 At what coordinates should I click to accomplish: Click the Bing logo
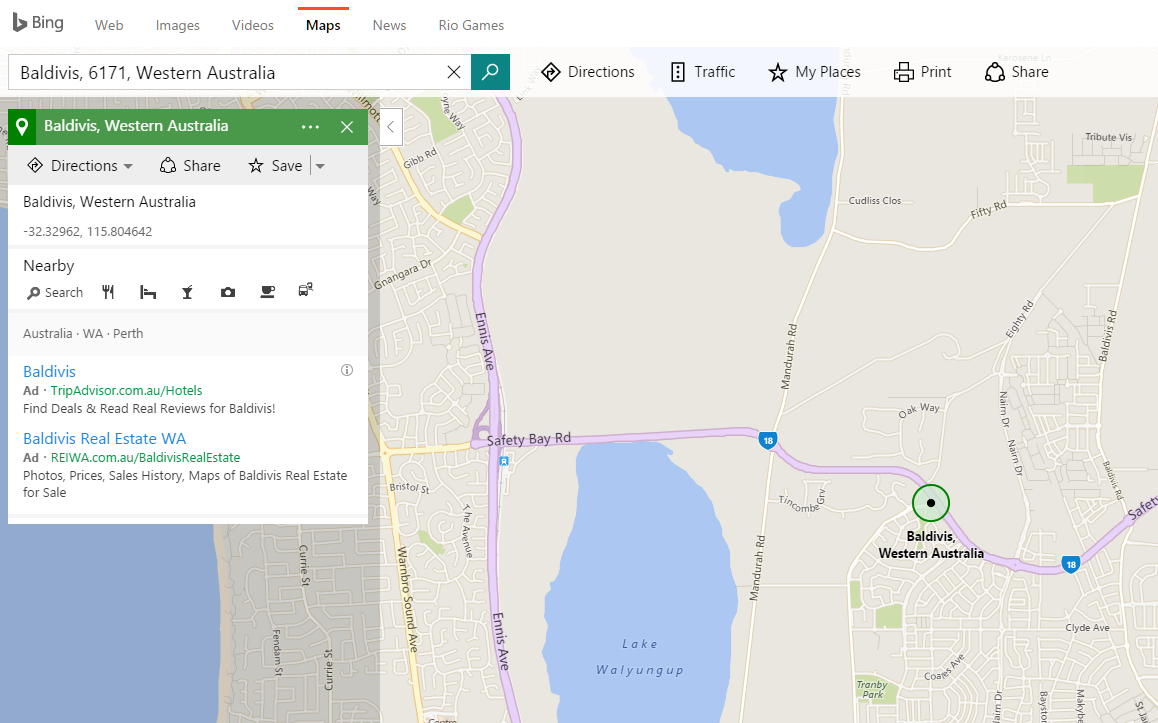[38, 23]
